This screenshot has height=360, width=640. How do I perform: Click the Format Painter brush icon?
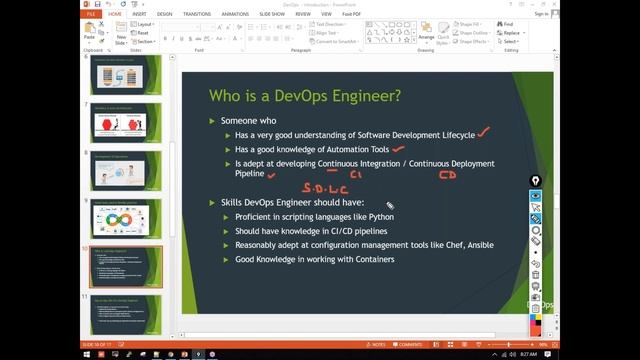click(x=102, y=41)
